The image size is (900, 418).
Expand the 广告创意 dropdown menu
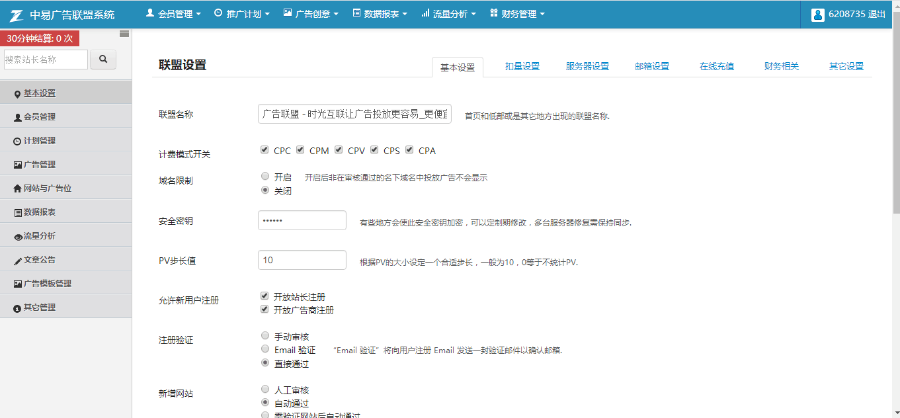click(x=311, y=14)
